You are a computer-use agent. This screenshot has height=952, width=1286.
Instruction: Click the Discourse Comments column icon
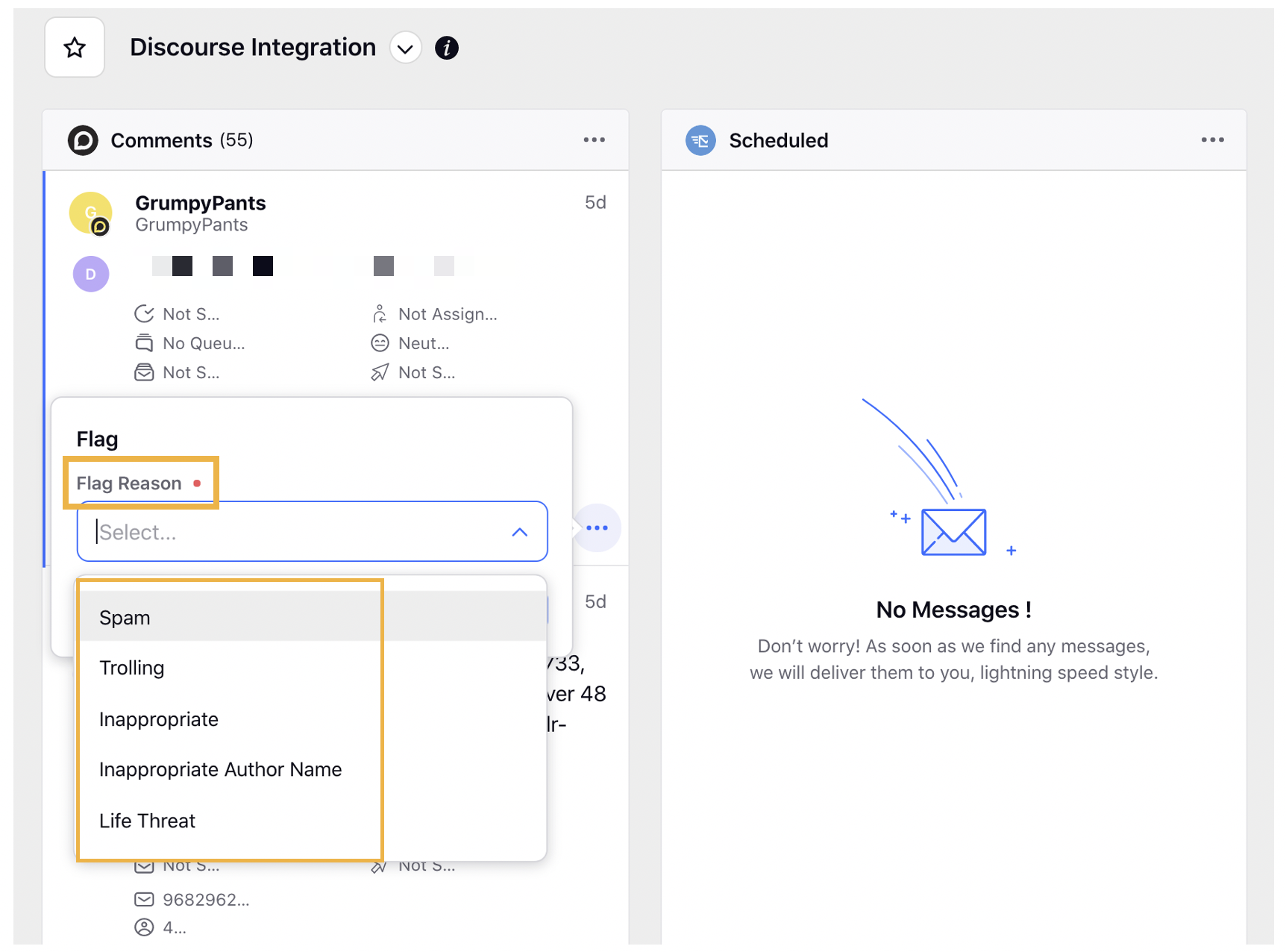pos(83,140)
